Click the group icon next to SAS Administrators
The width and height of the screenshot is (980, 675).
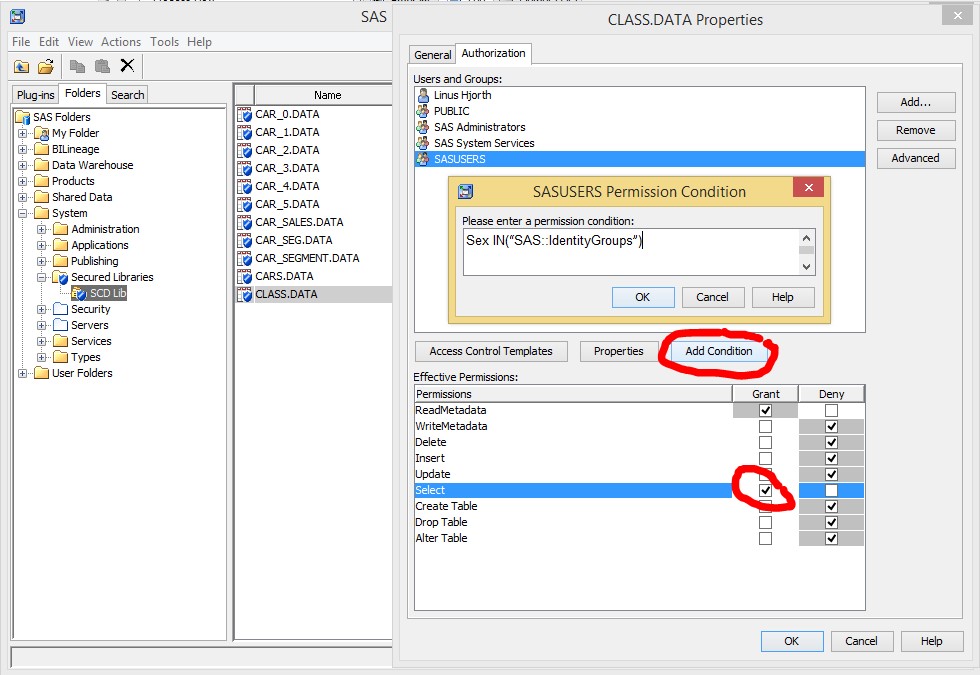click(x=423, y=127)
